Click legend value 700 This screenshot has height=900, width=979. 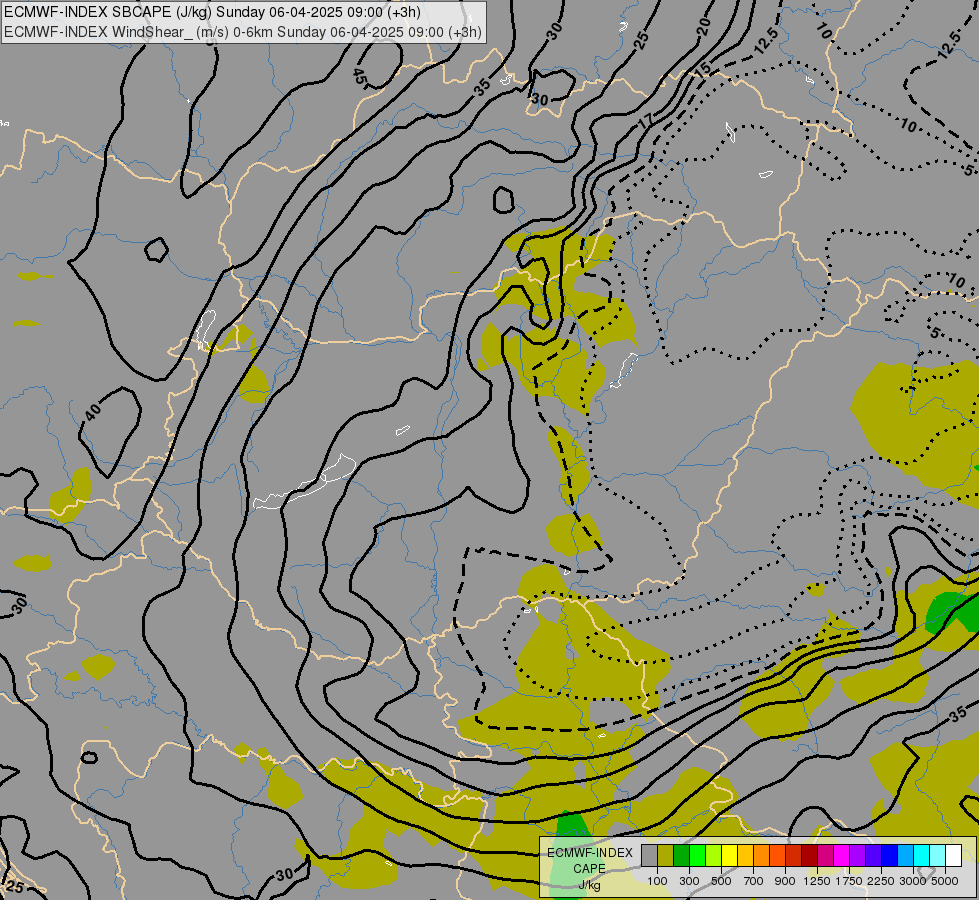pos(754,881)
